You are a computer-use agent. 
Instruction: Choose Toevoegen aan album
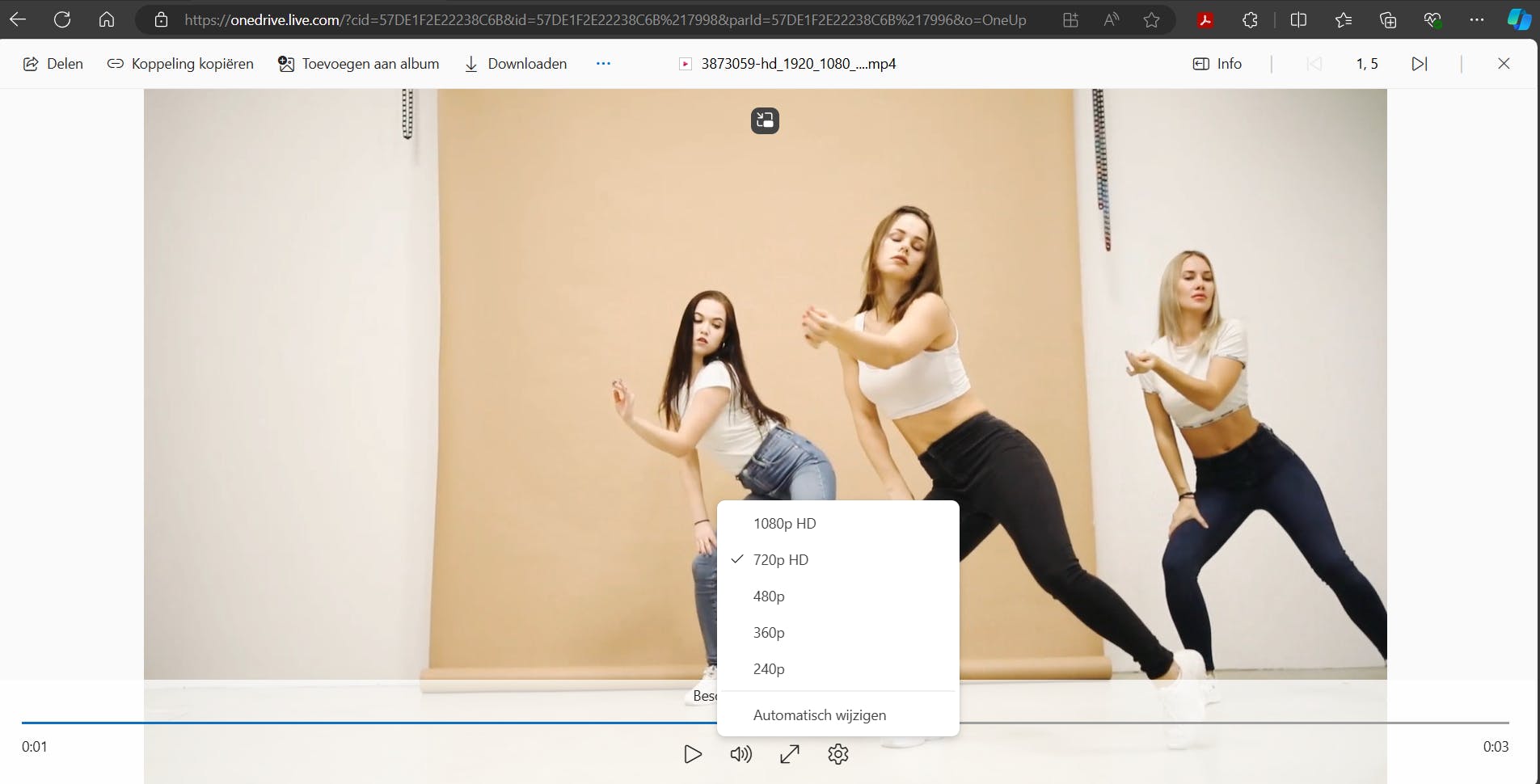[x=359, y=64]
